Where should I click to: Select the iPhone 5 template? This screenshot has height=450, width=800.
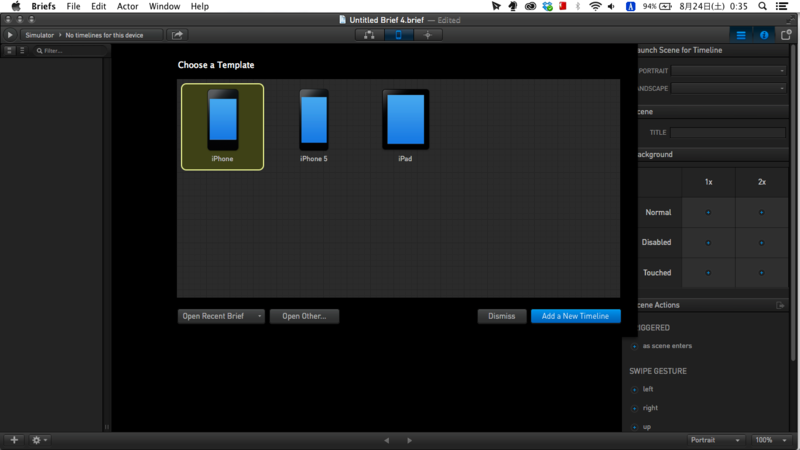[x=314, y=127]
